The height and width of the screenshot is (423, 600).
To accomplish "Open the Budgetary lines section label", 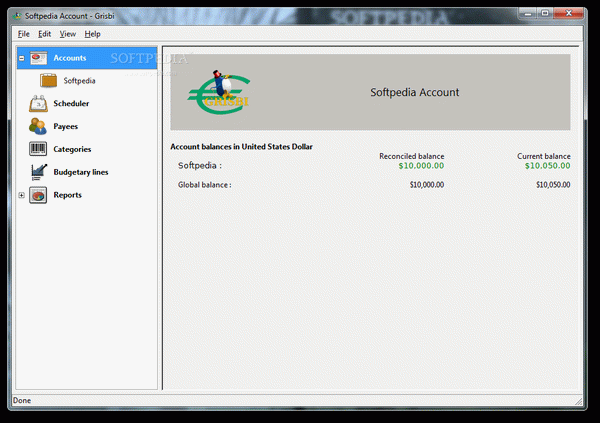I will [x=81, y=172].
